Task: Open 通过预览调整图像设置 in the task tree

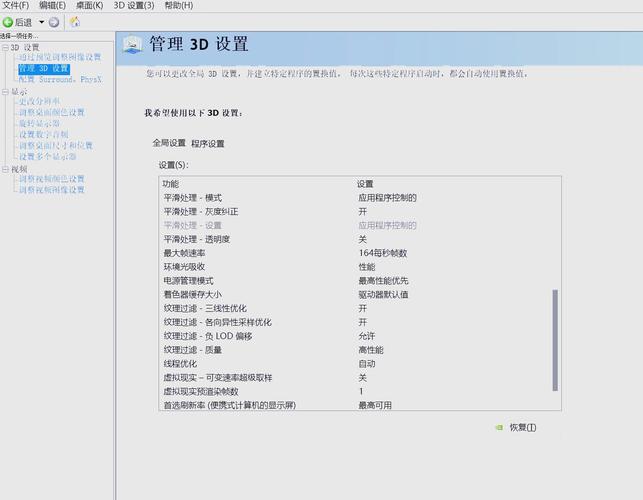Action: tap(60, 57)
